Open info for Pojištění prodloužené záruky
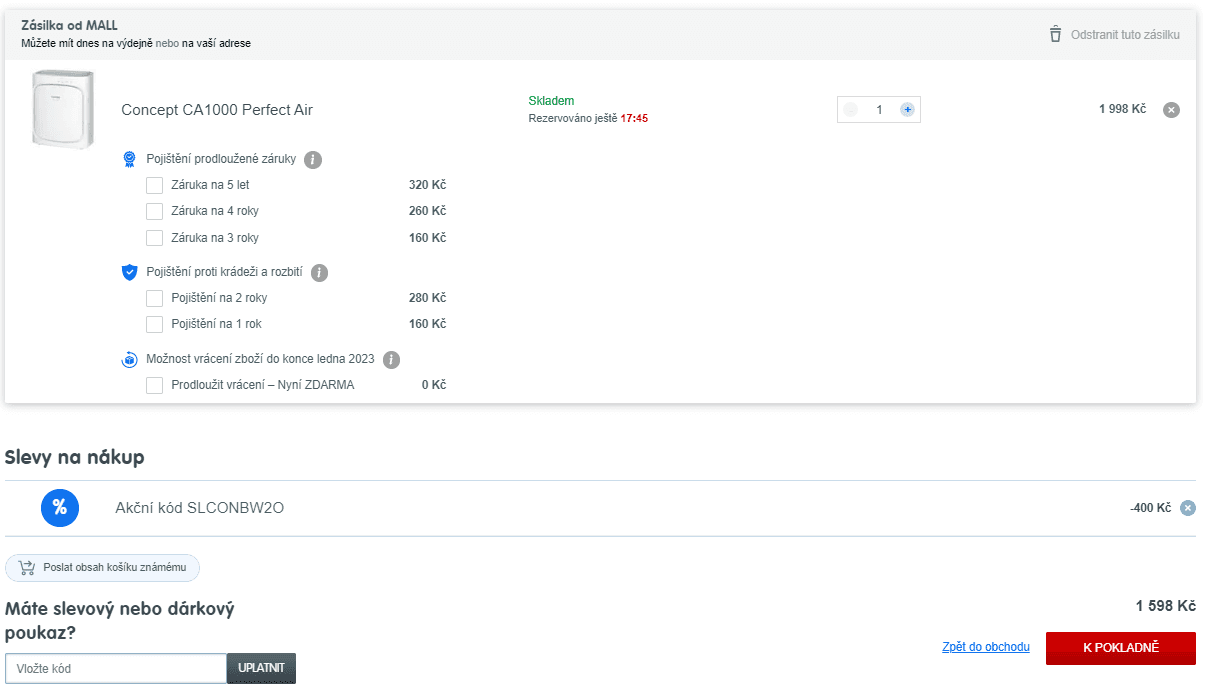Screen dimensions: 1206x693 point(313,160)
